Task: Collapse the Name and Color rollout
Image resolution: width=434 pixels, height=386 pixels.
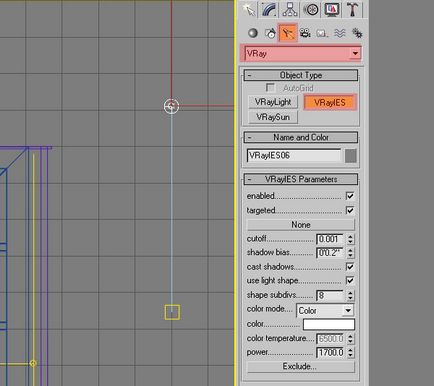Action: click(x=301, y=137)
